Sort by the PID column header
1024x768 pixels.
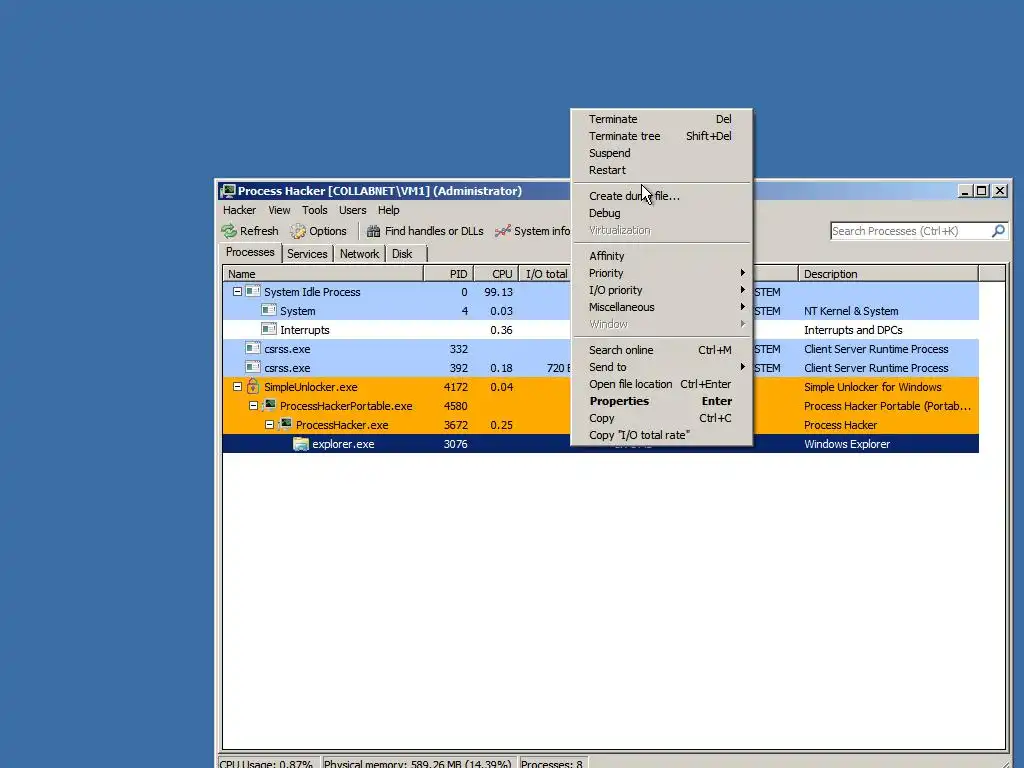point(449,274)
